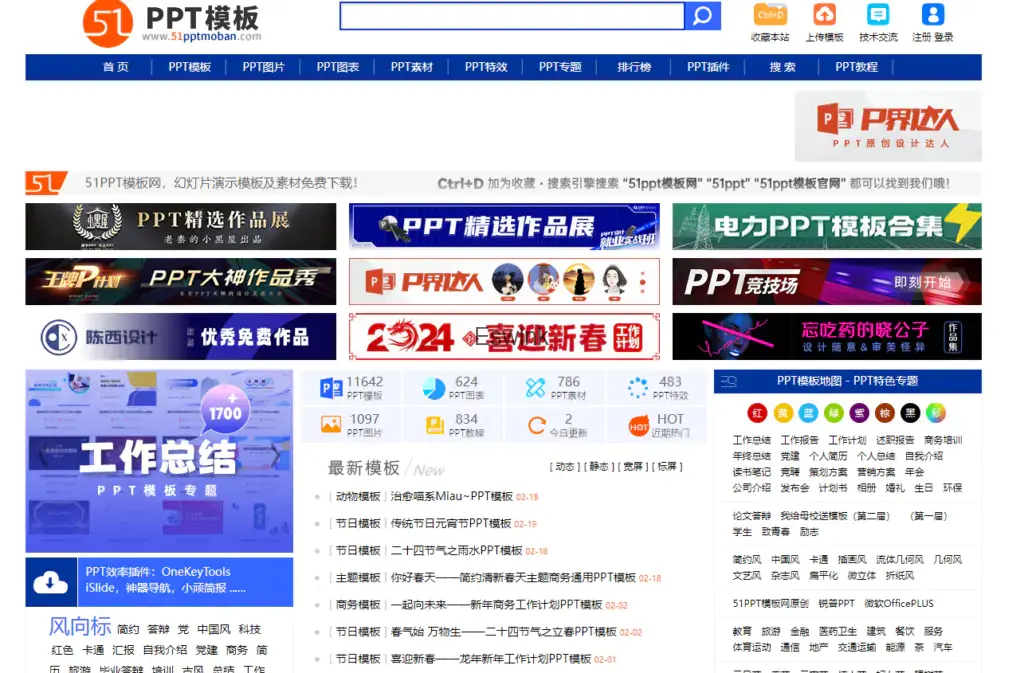Open the 治愈喵系Miau~PPT模板 link
The image size is (1024, 673).
coord(451,497)
